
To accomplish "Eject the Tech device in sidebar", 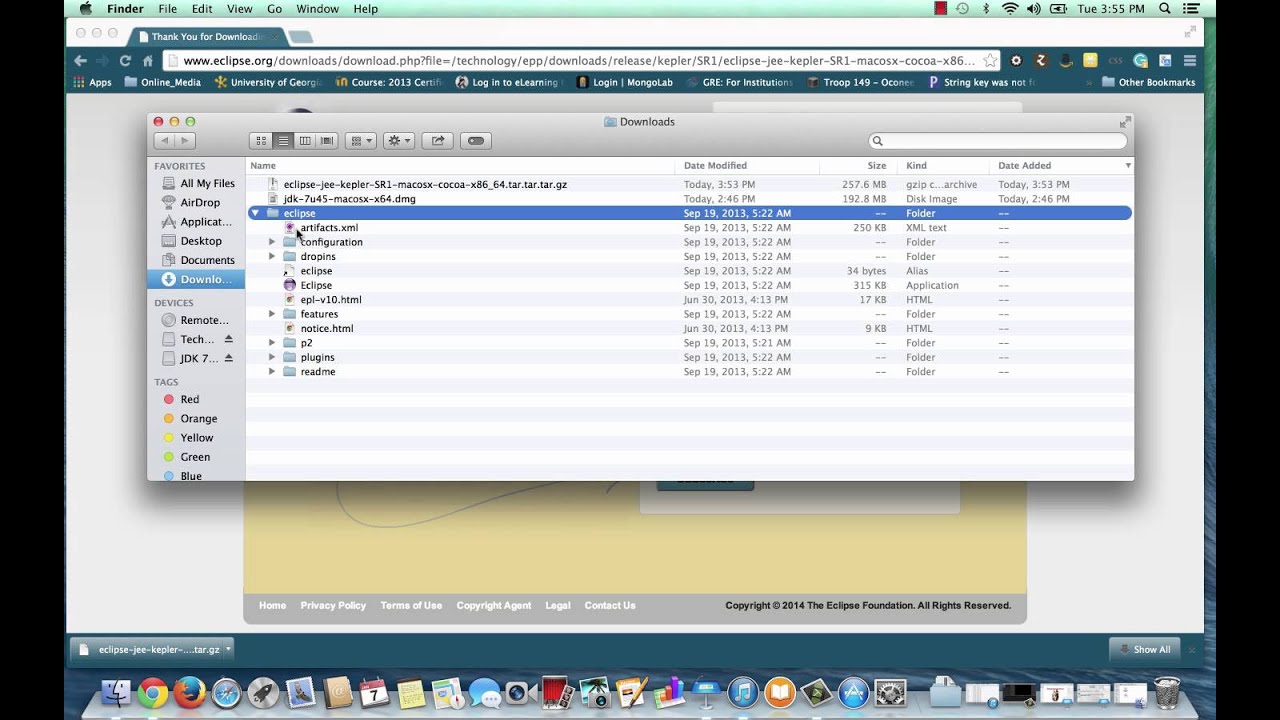I will [x=228, y=339].
